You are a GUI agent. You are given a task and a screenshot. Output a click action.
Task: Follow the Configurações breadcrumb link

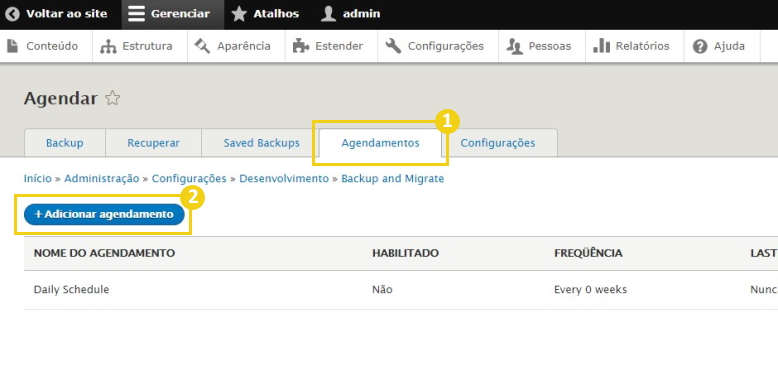click(189, 179)
